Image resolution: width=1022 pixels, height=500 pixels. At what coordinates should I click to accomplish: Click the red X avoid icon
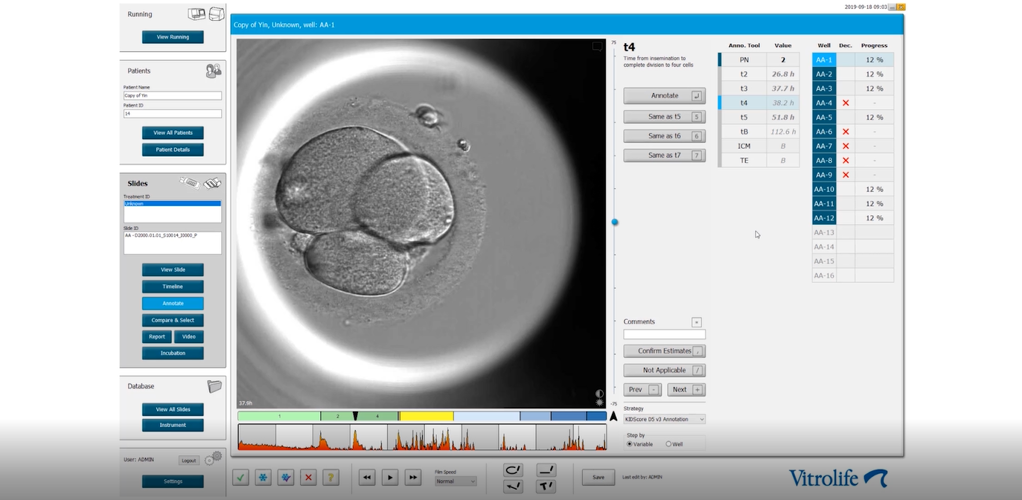[308, 478]
